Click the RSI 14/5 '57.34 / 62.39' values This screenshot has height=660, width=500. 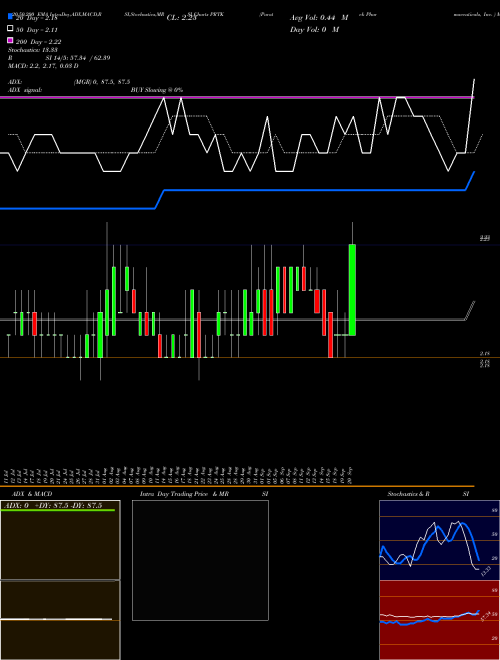(x=88, y=58)
